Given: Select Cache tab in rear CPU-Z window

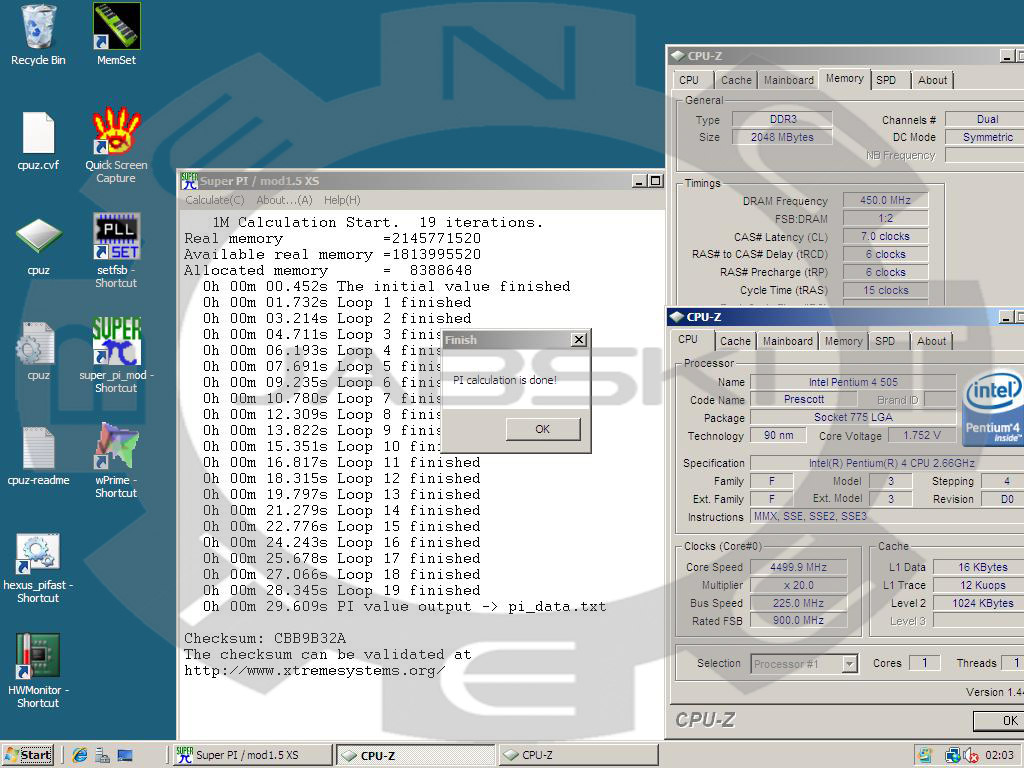Looking at the screenshot, I should [x=737, y=80].
